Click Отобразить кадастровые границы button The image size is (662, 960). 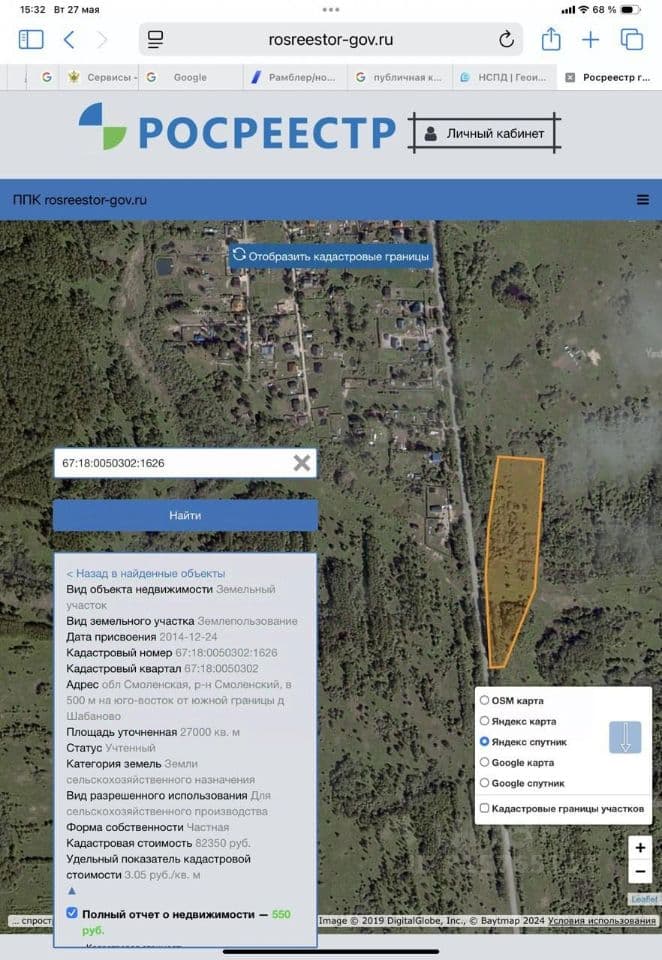331,256
